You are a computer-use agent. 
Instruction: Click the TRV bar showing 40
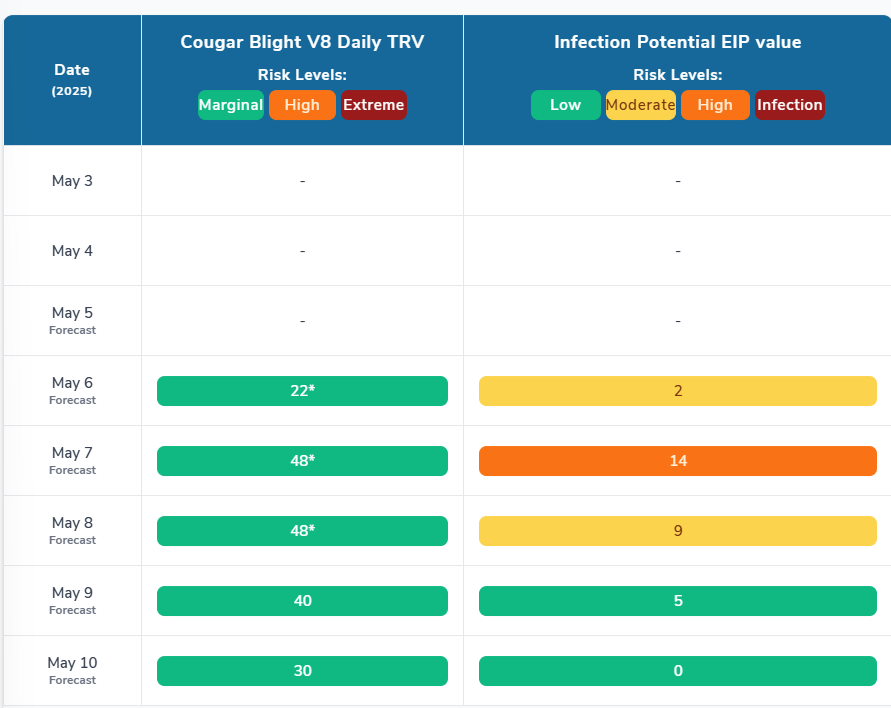302,601
